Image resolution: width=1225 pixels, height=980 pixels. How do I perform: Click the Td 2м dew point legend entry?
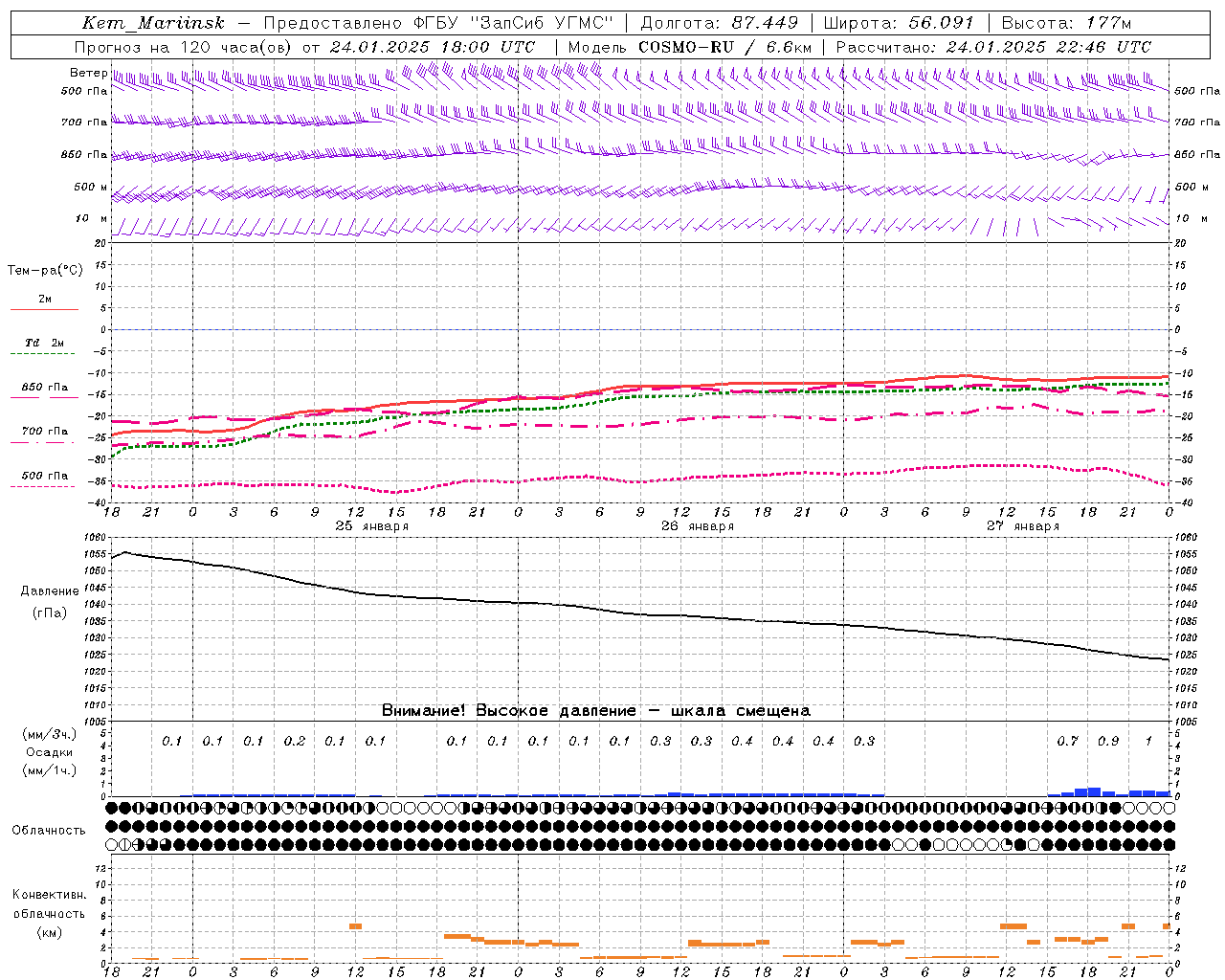coord(45,343)
